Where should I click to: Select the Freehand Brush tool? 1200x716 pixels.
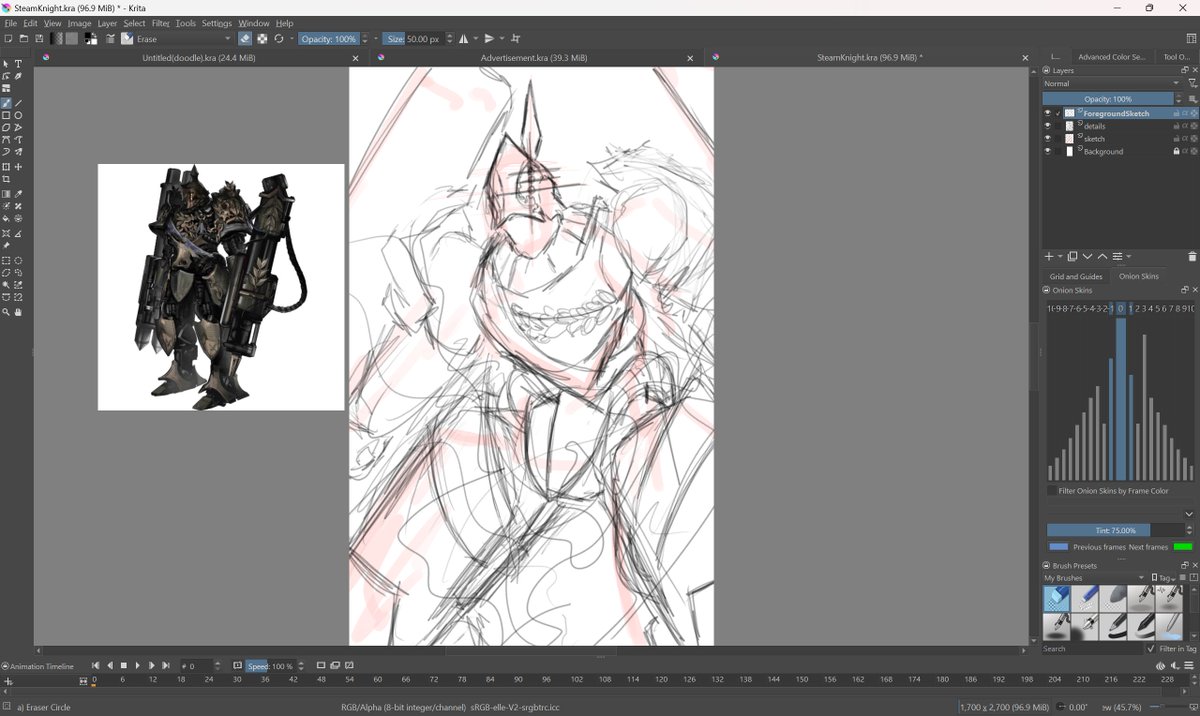6,103
